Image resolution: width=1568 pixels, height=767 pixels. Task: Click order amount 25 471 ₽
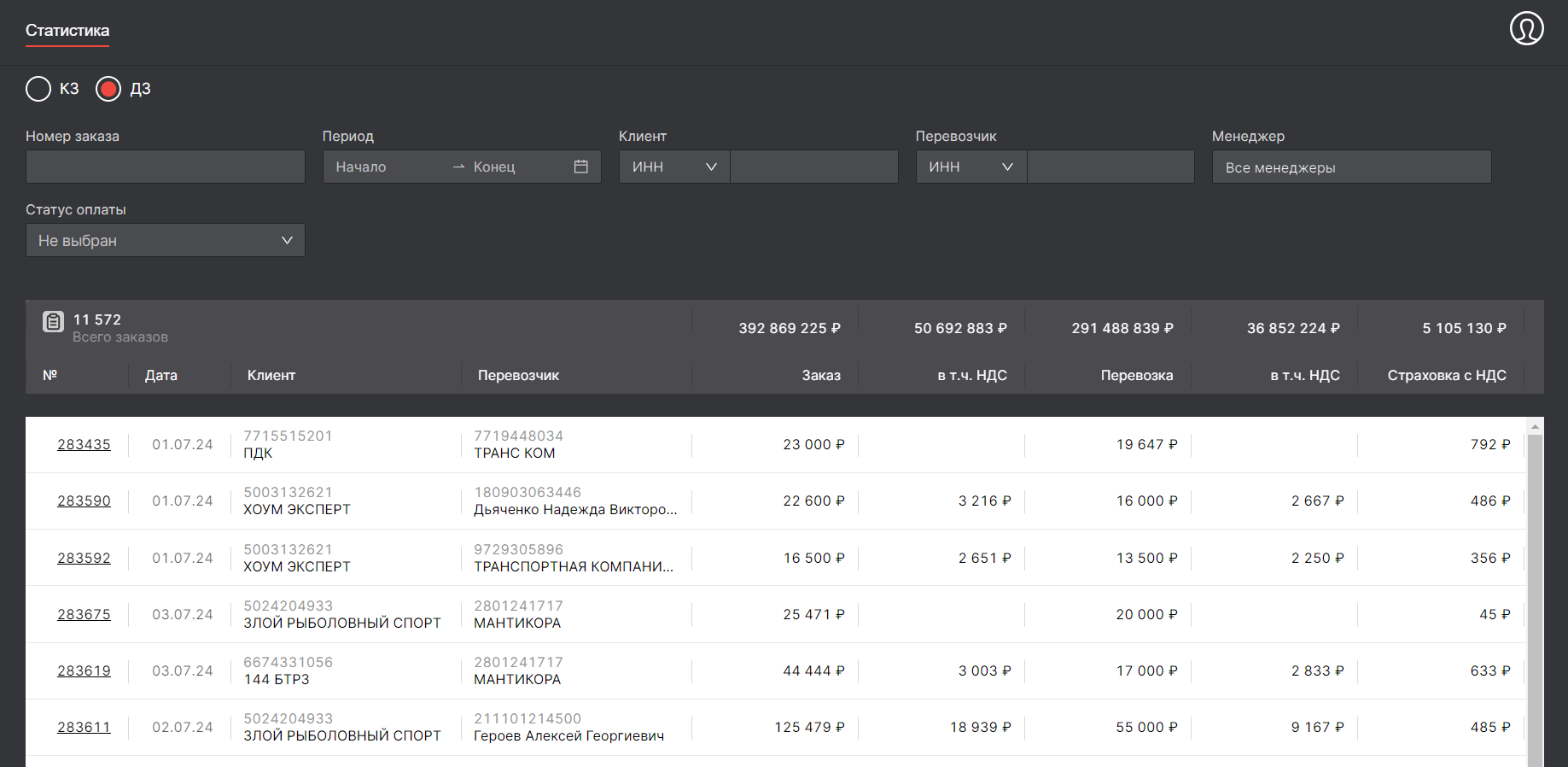click(x=813, y=614)
